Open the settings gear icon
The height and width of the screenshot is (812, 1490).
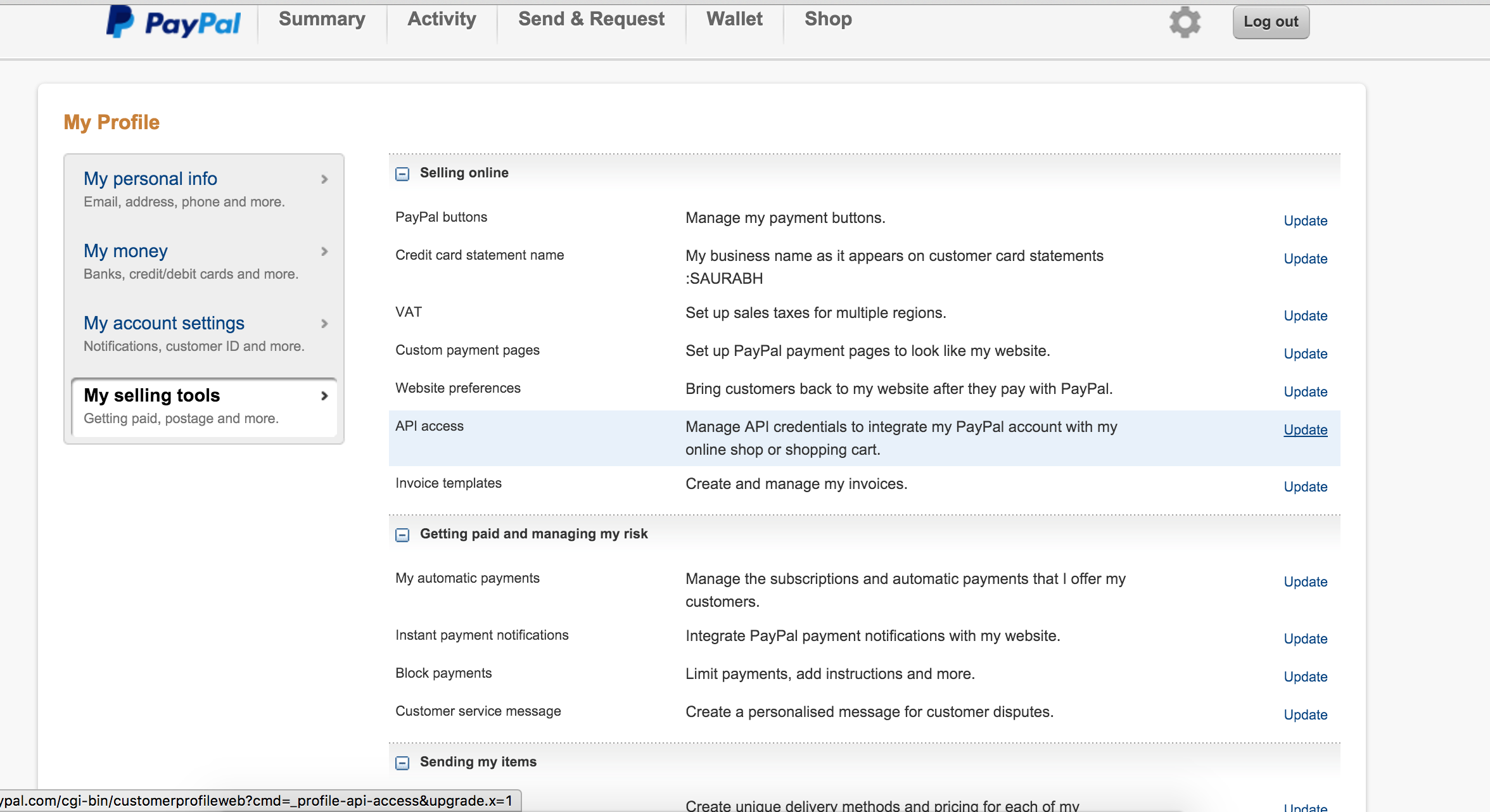(x=1185, y=23)
